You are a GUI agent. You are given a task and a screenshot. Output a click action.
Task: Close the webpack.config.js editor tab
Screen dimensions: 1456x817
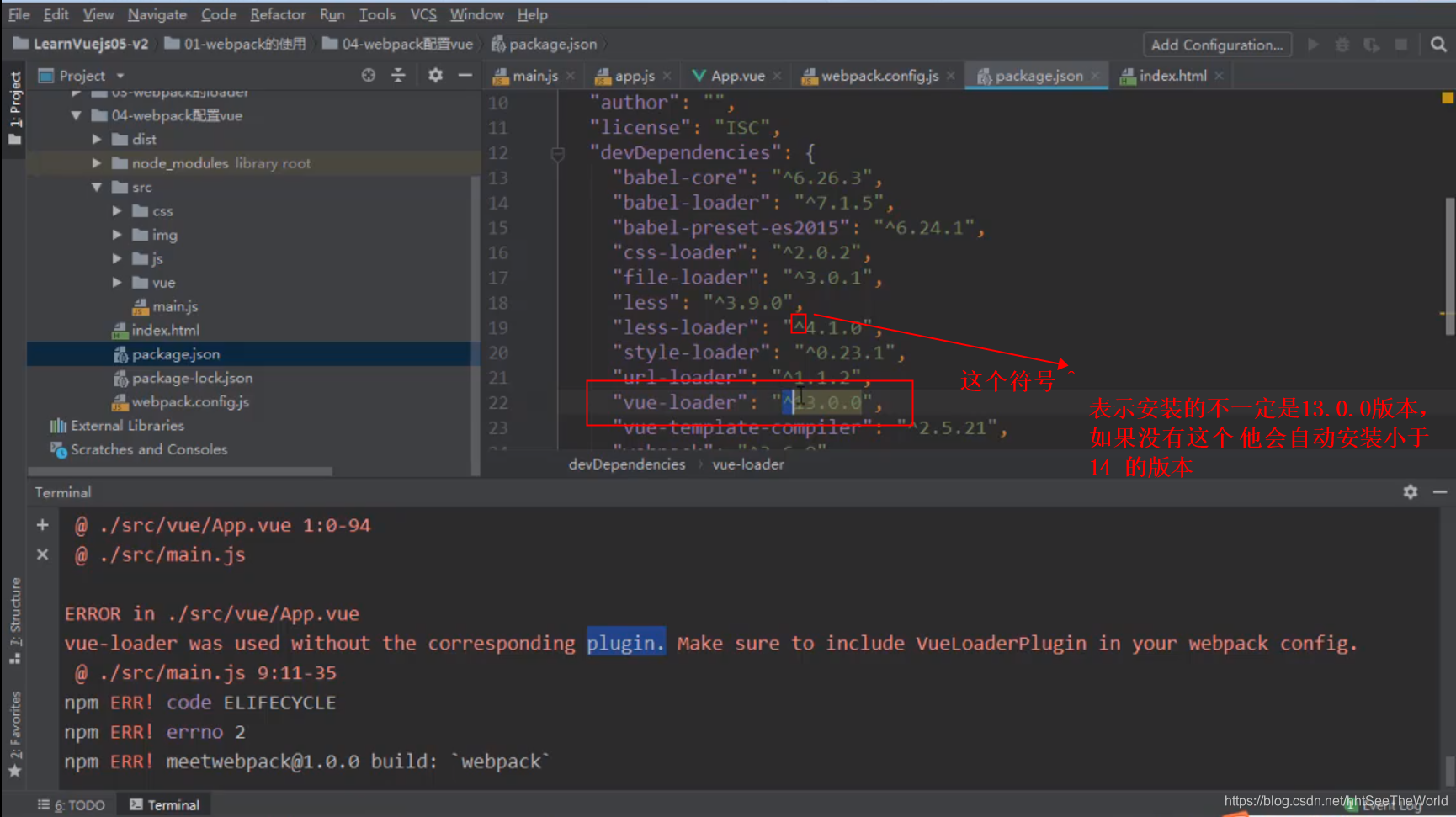click(x=951, y=76)
